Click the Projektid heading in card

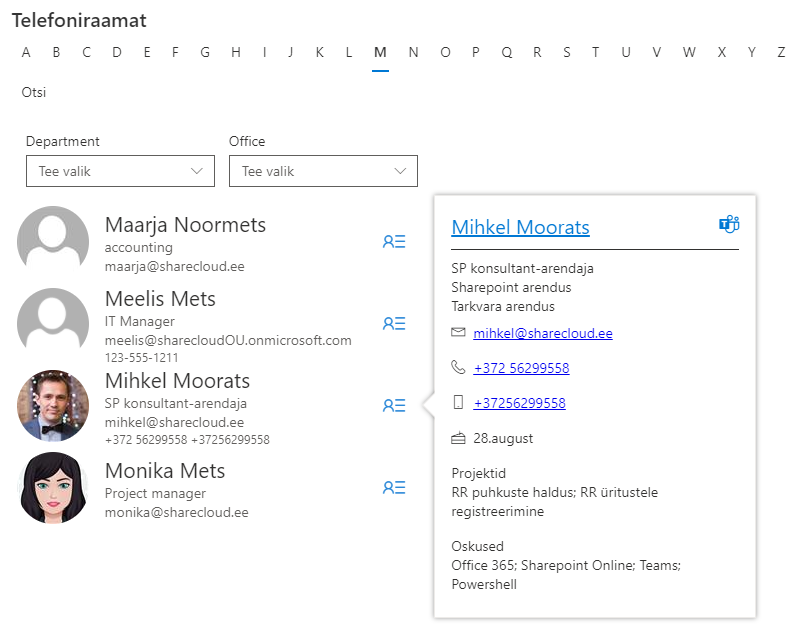(x=479, y=473)
